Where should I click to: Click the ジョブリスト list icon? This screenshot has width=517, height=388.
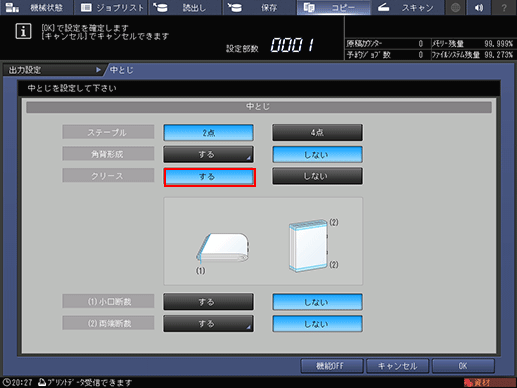tap(86, 7)
